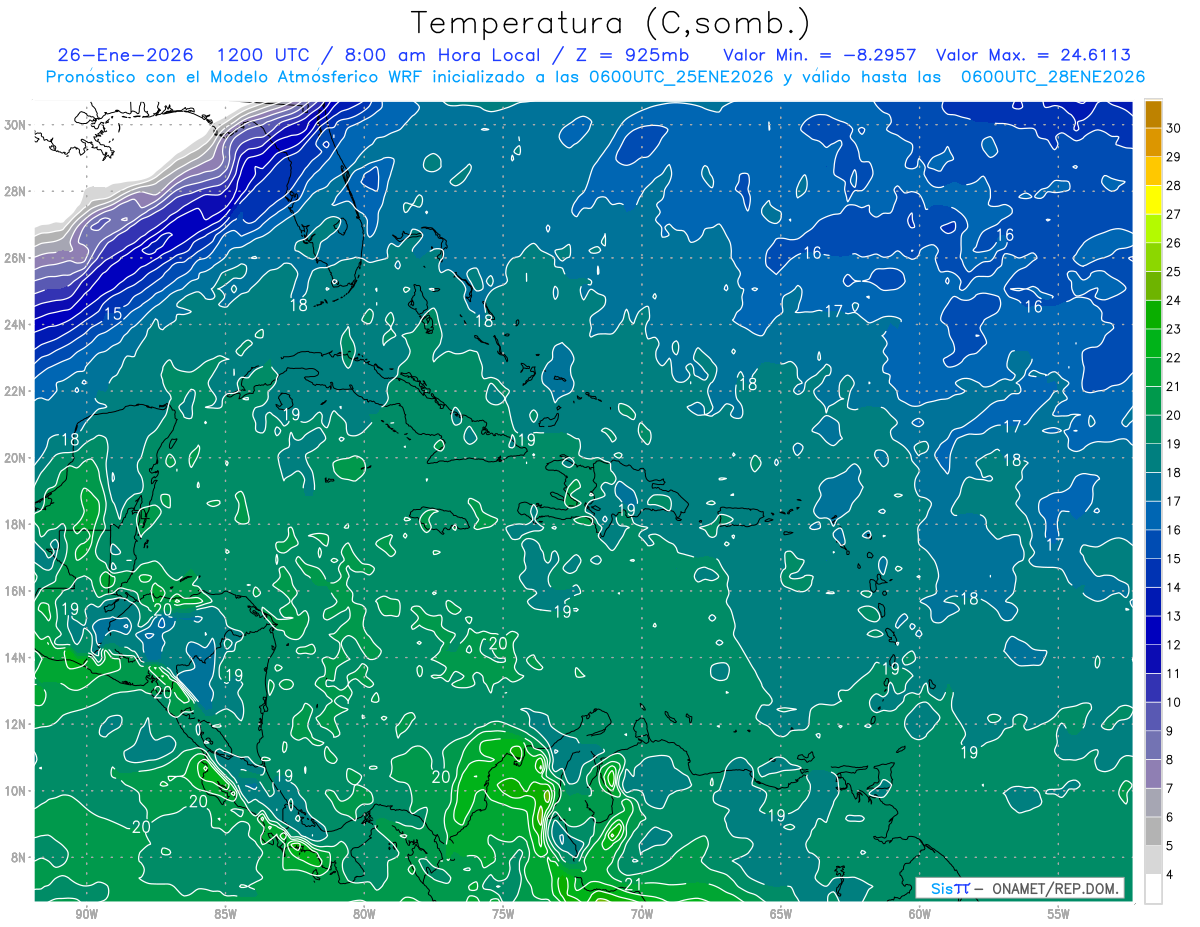Screen dimensions: 1200x927
Task: Click the "1200 UTC" time label
Action: click(264, 55)
